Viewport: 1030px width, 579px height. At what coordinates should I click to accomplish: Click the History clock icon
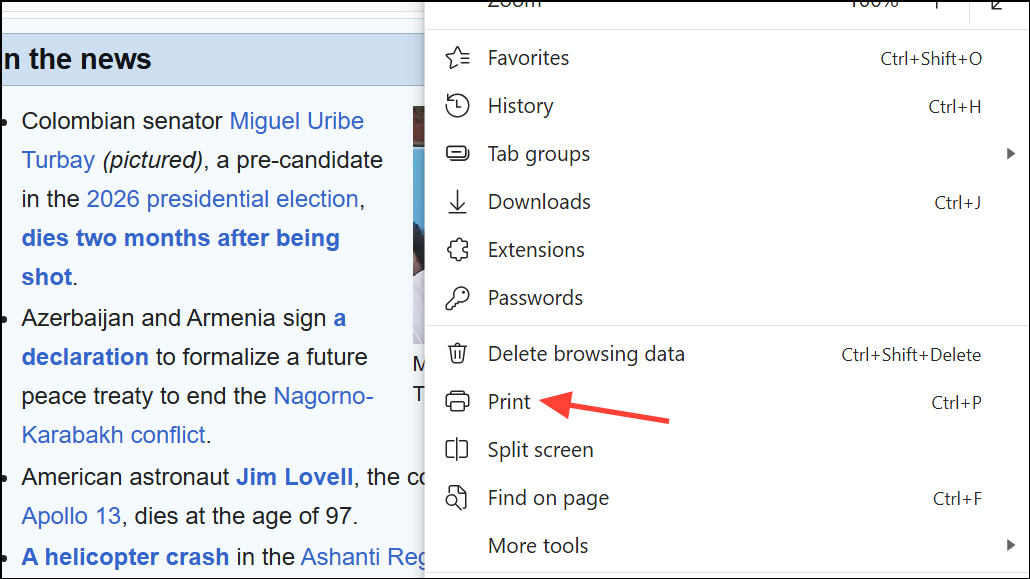(457, 106)
